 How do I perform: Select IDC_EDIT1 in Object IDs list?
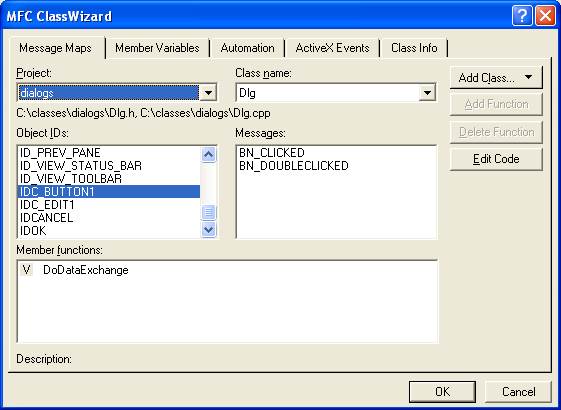[109, 205]
